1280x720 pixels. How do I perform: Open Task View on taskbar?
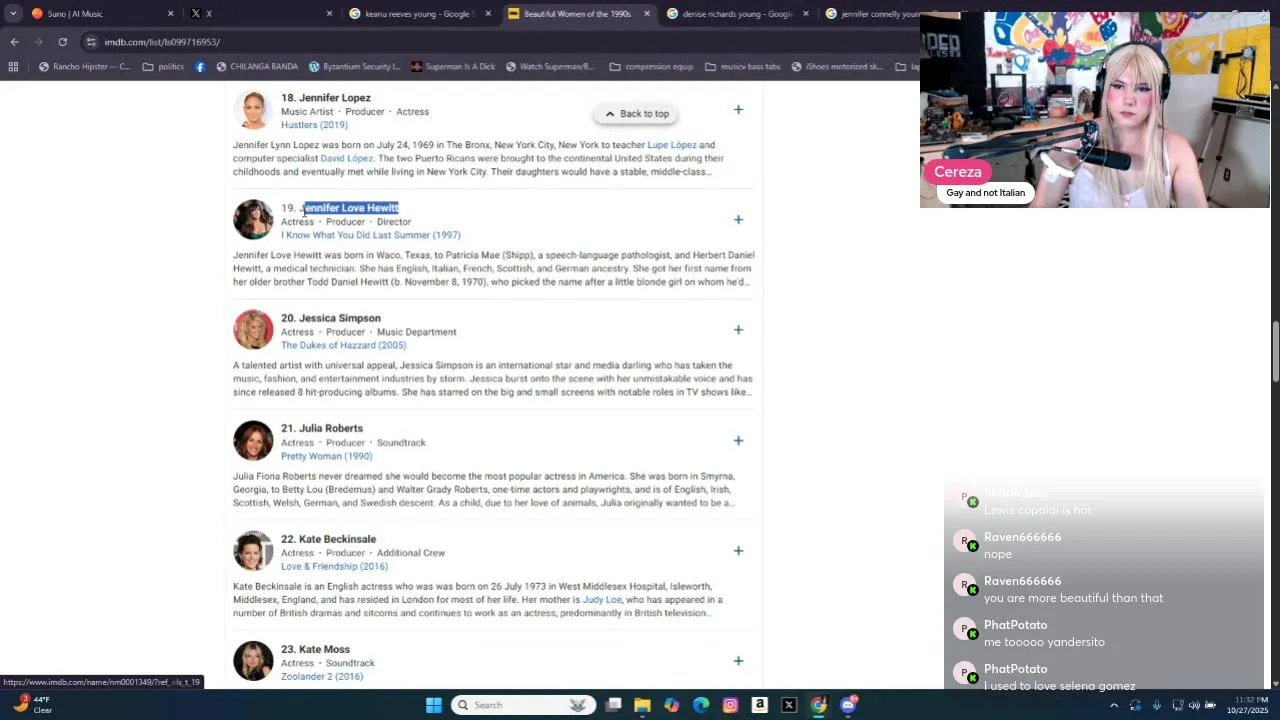pos(613,705)
